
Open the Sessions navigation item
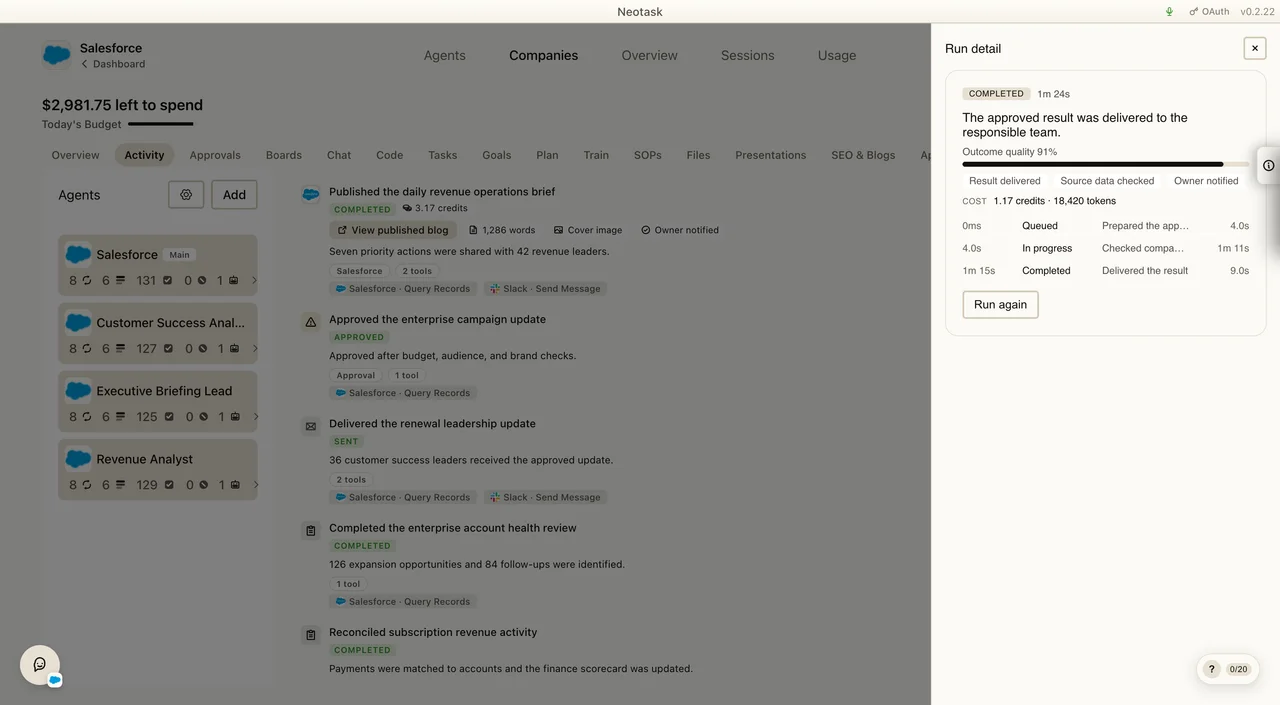(x=747, y=56)
